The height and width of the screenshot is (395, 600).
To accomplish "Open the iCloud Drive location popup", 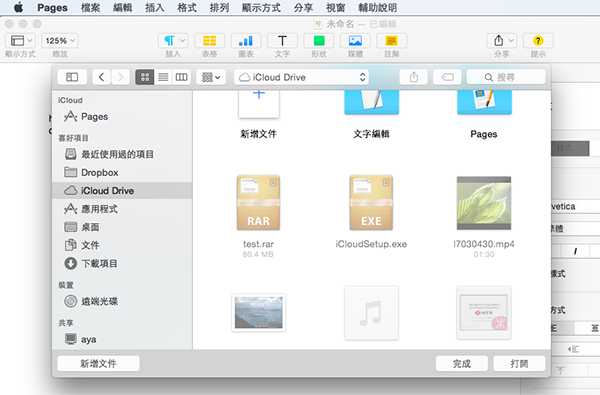I will [x=302, y=77].
